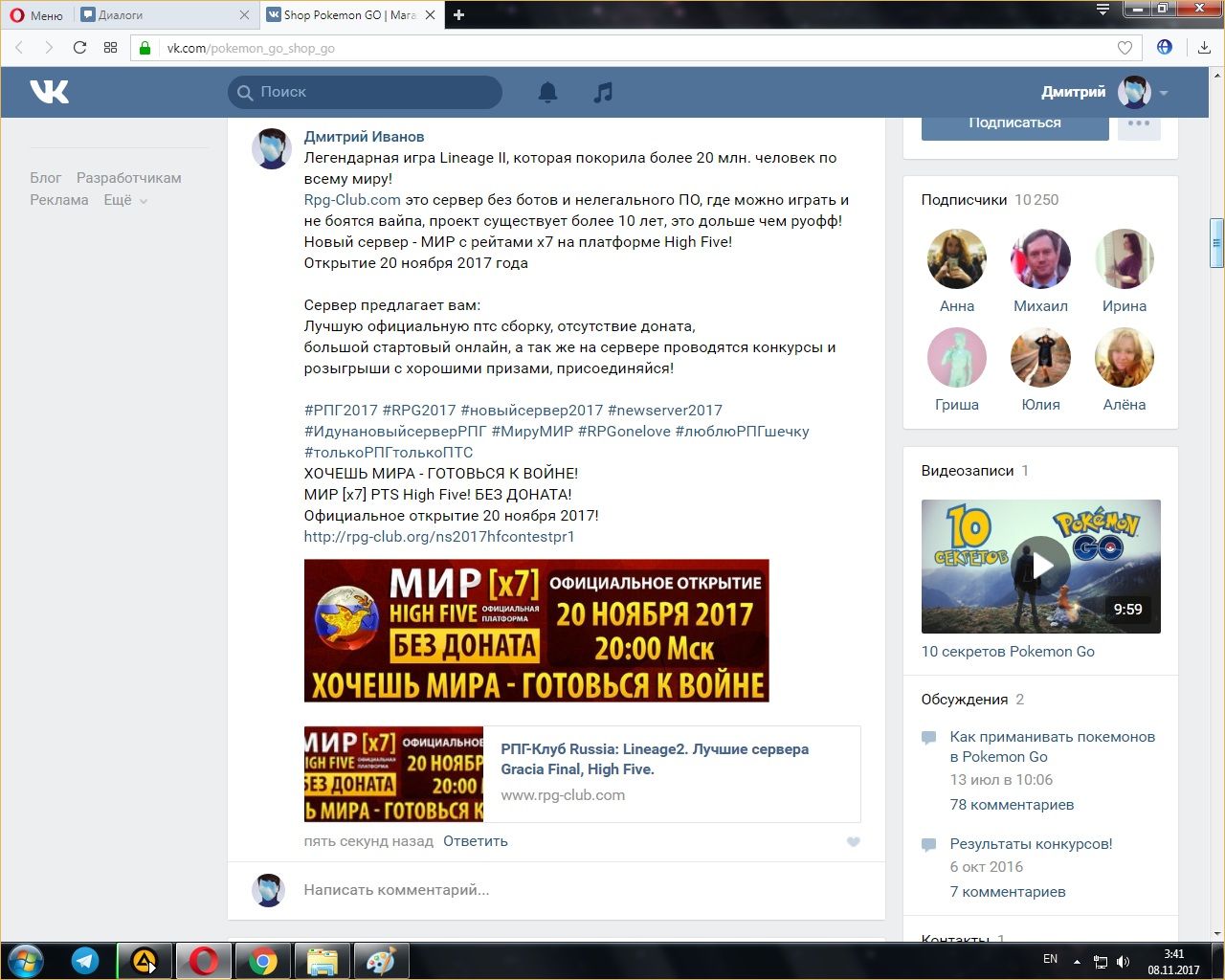Expand the Ещё dropdown in sidebar
Screen dimensions: 1225x980
(x=125, y=200)
